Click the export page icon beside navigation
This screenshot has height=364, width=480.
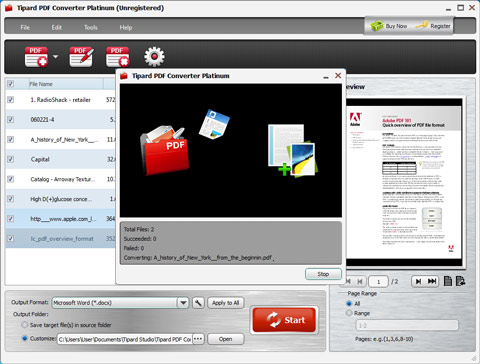[460, 281]
